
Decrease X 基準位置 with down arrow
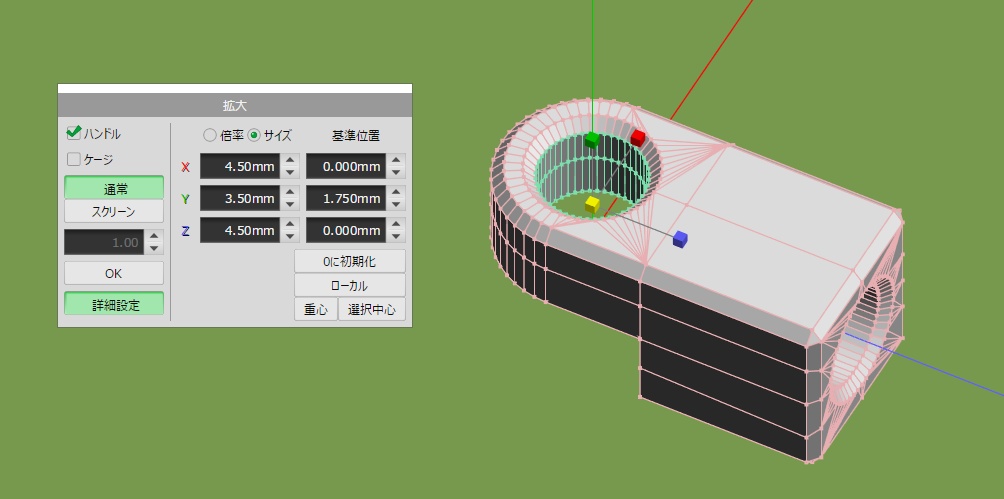[x=396, y=173]
